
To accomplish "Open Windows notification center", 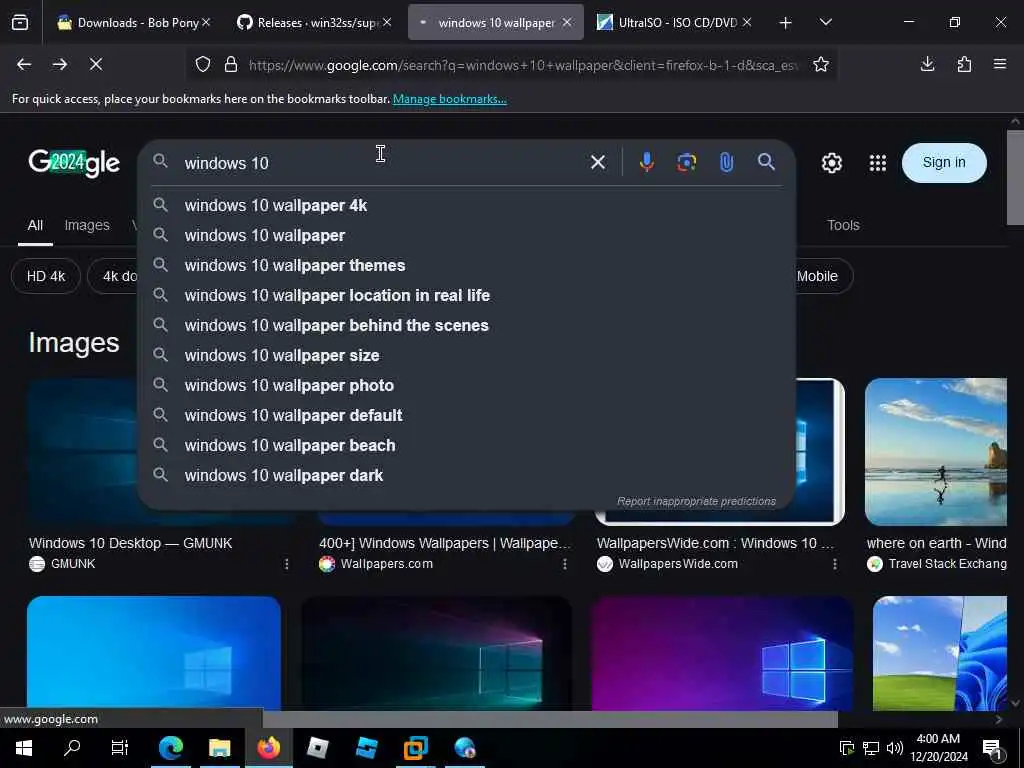I will (x=993, y=748).
